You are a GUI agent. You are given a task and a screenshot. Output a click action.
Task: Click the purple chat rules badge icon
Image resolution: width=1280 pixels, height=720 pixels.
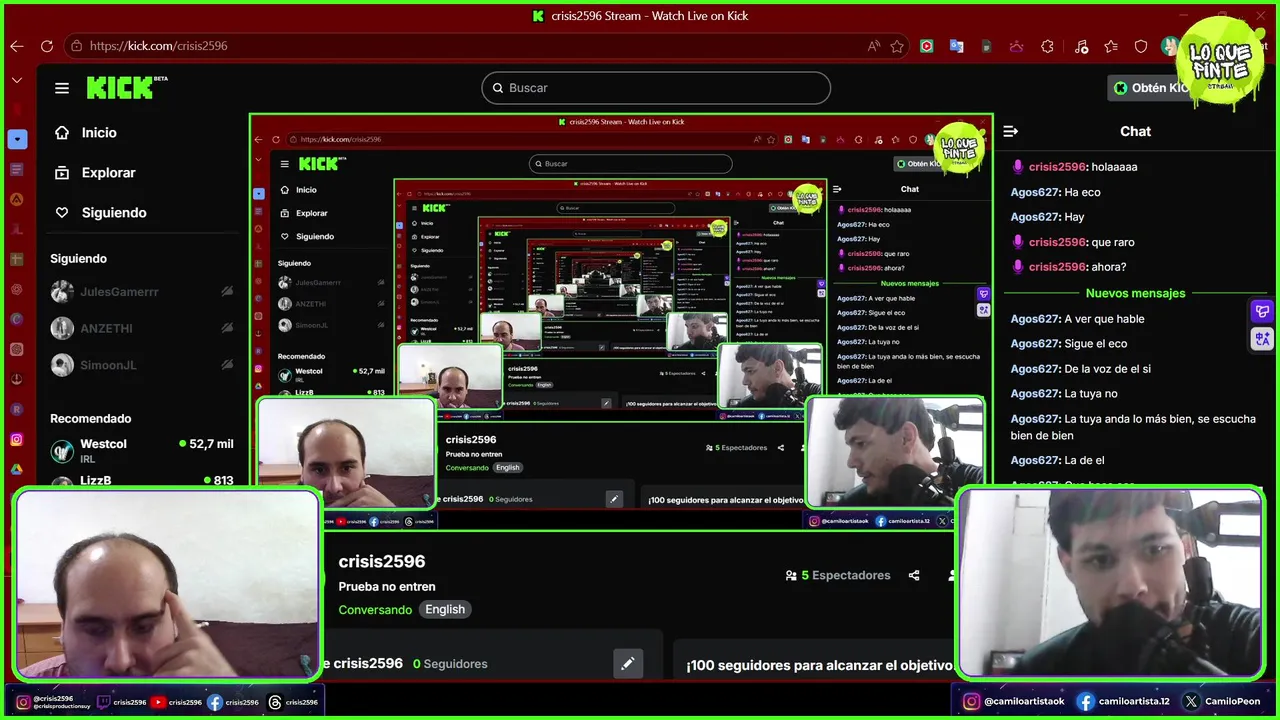pos(1262,312)
